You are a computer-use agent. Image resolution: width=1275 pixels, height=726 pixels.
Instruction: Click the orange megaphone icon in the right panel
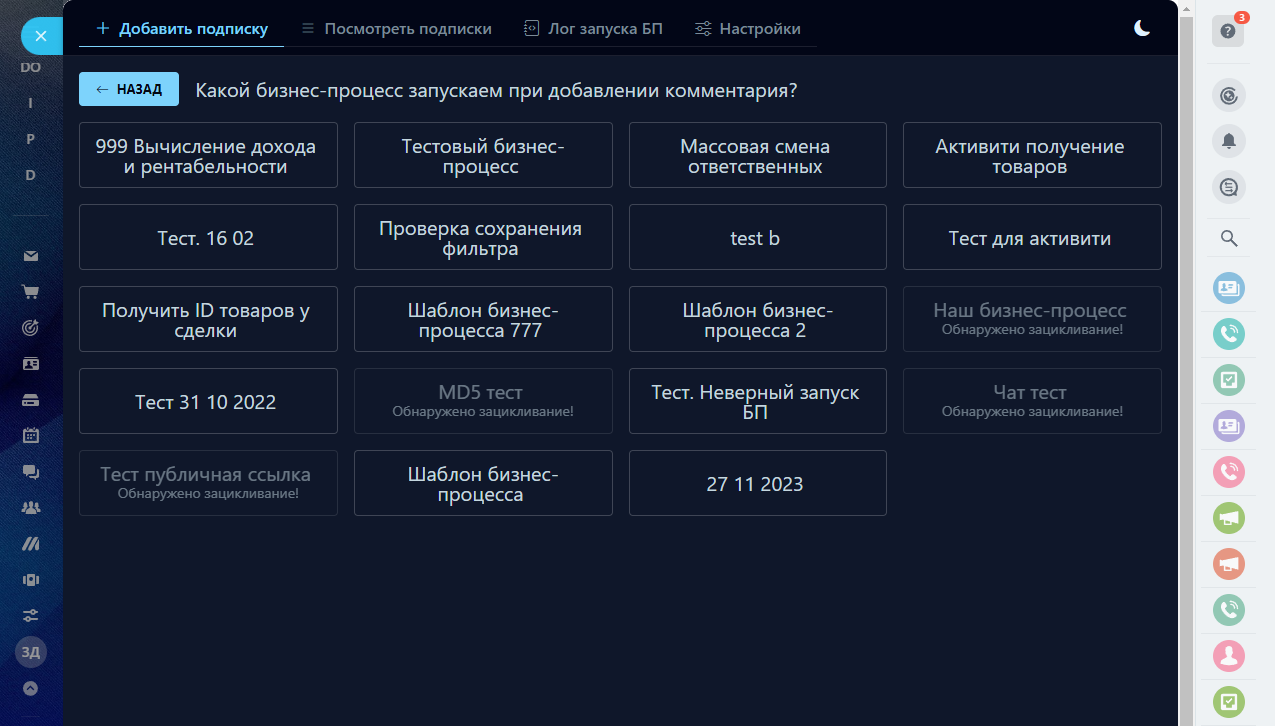[1228, 563]
